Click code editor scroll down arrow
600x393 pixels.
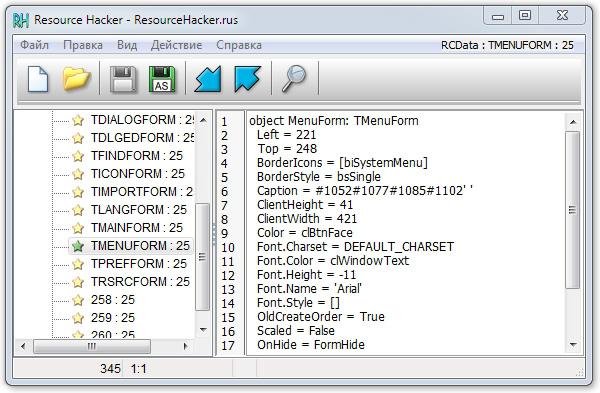pyautogui.click(x=573, y=345)
